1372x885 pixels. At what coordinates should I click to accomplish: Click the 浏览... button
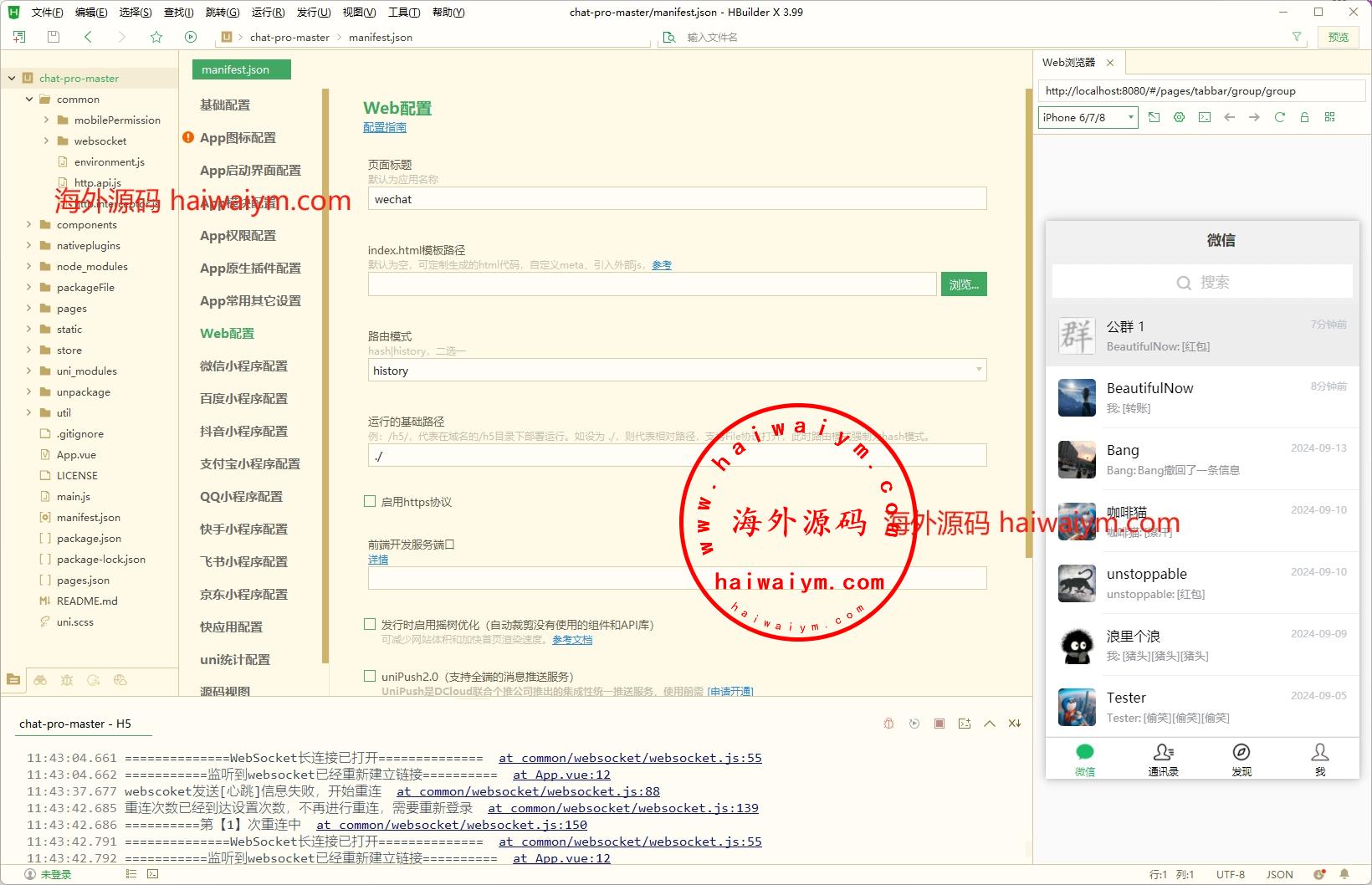pos(964,284)
